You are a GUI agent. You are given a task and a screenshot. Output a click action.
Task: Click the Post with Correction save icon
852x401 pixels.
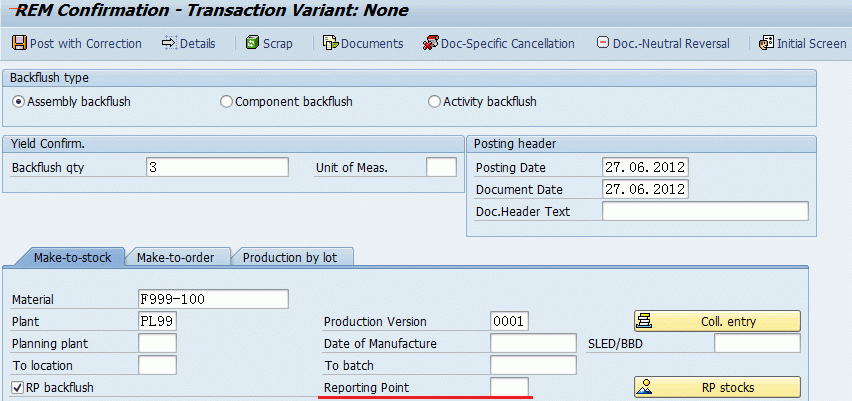(20, 43)
